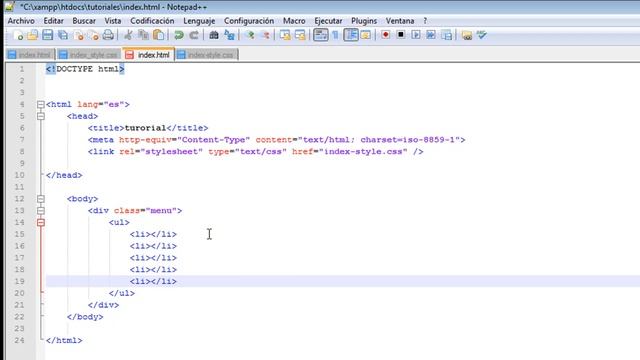Open a file using the Open folder icon
This screenshot has height=360, width=640.
32,36
